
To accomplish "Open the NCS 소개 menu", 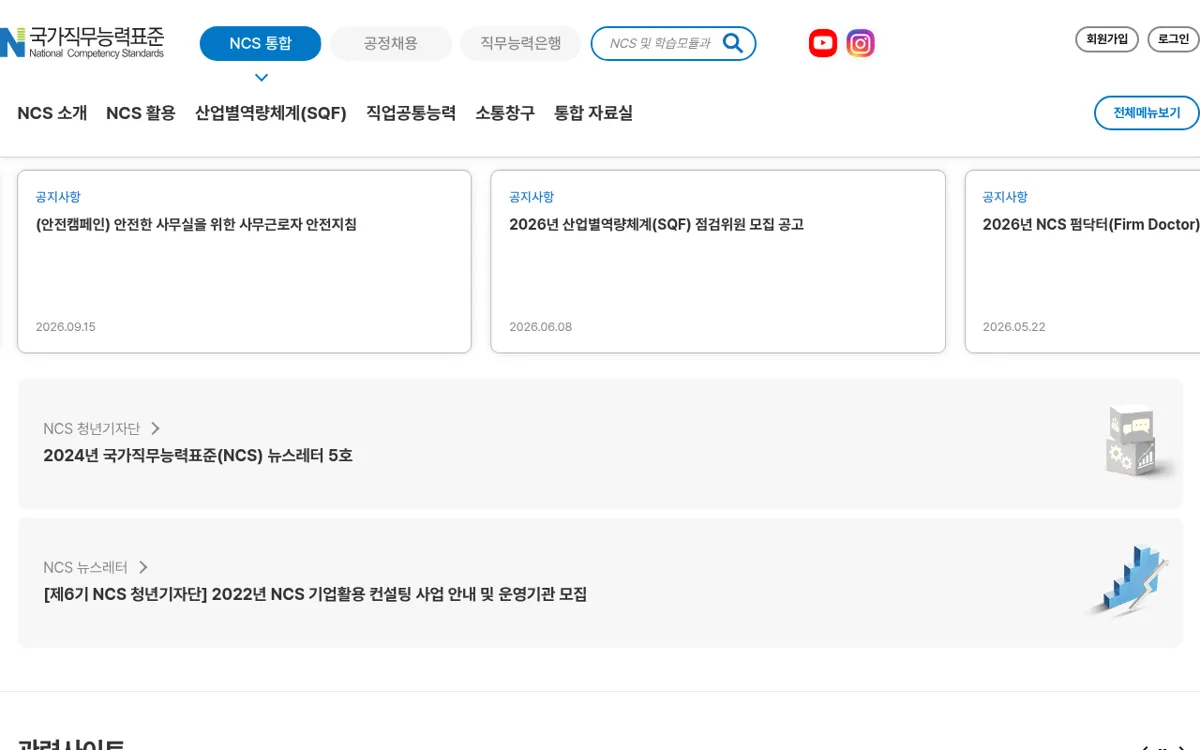I will (x=52, y=113).
